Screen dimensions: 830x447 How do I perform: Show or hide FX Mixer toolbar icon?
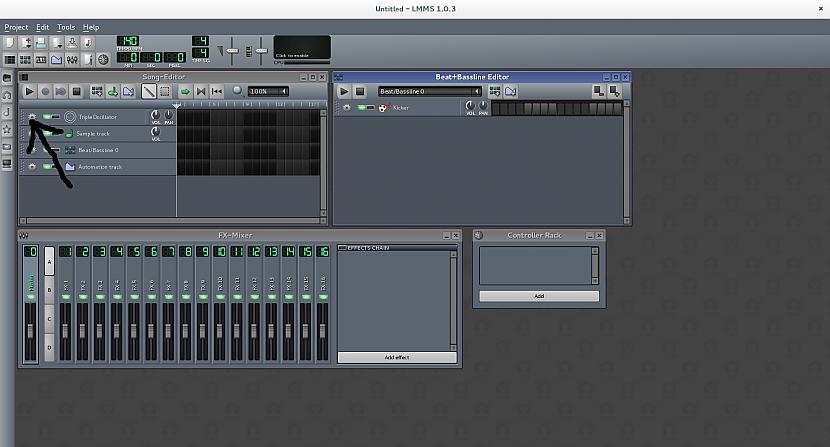72,59
